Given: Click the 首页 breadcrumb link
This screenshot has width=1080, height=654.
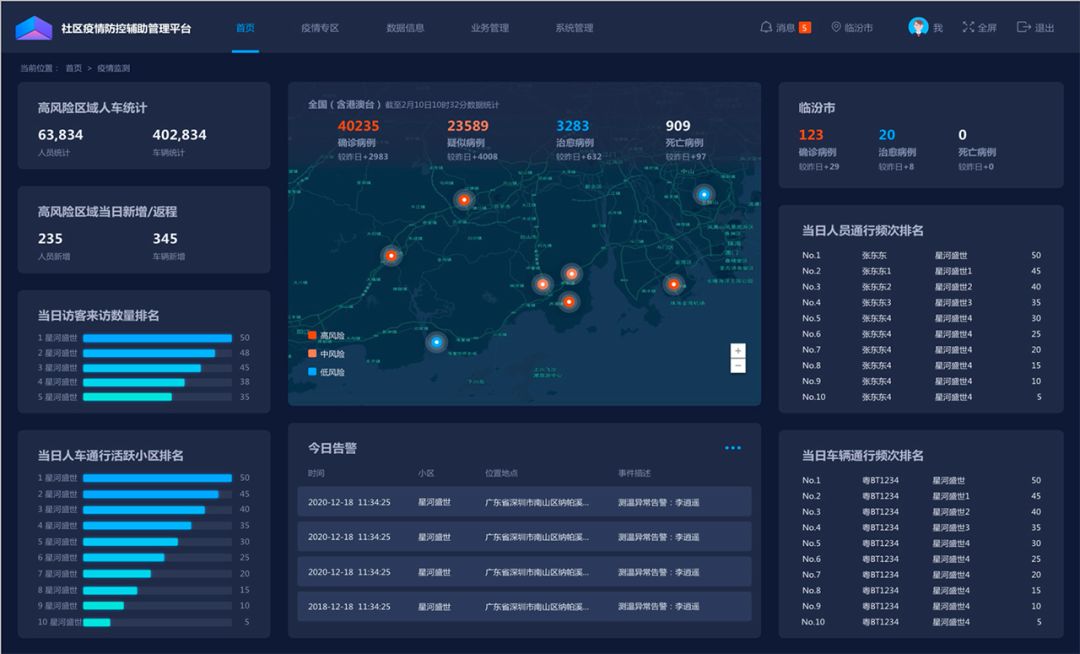Looking at the screenshot, I should (74, 69).
